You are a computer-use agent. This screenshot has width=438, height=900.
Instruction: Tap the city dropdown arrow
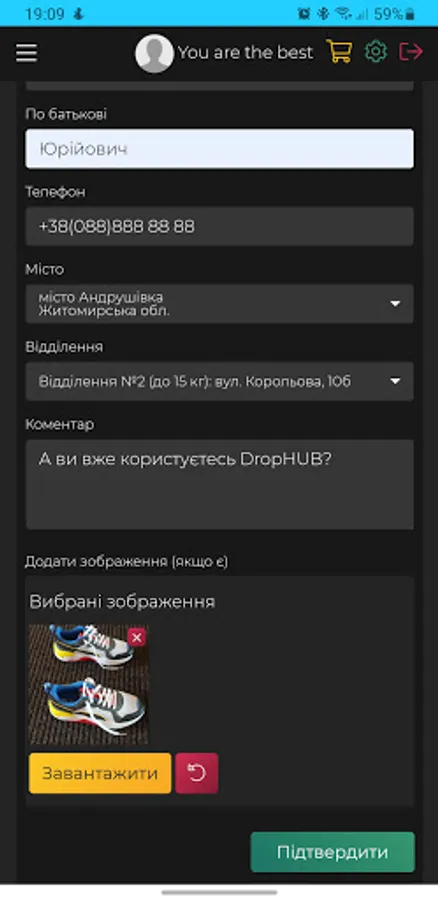pyautogui.click(x=395, y=304)
